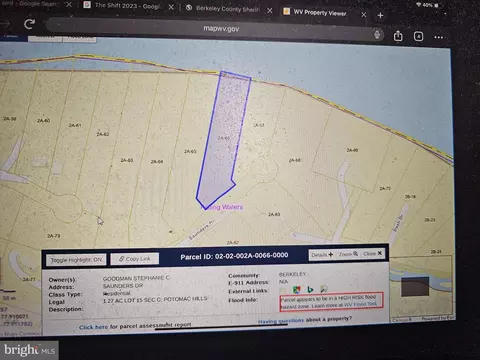480x360 pixels.
Task: Select parcel 2A-69 on the map
Action: click(352, 150)
